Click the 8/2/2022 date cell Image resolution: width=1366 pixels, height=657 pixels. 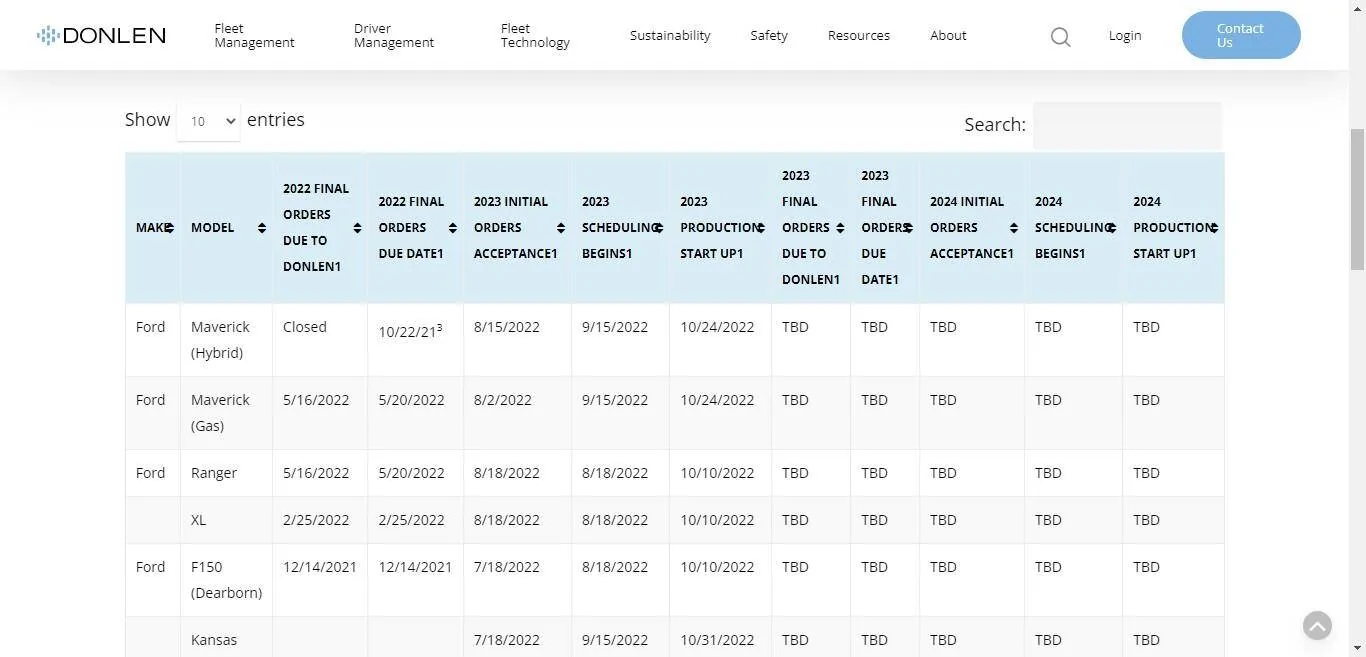[517, 413]
